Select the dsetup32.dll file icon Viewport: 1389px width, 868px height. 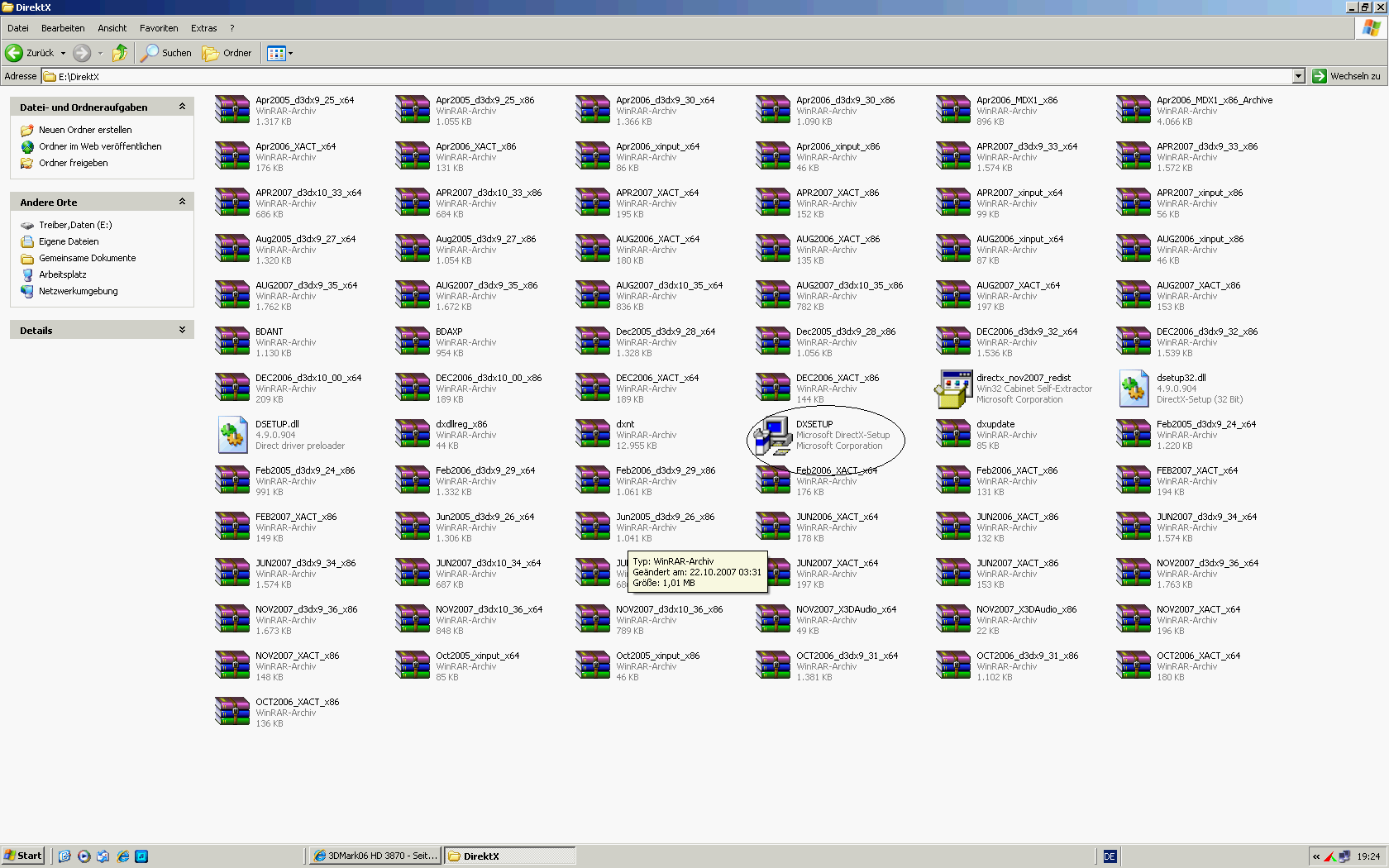1134,389
